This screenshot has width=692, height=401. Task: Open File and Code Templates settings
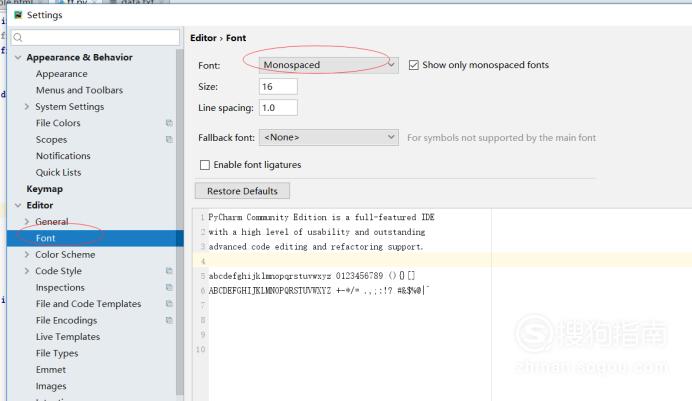pos(88,304)
